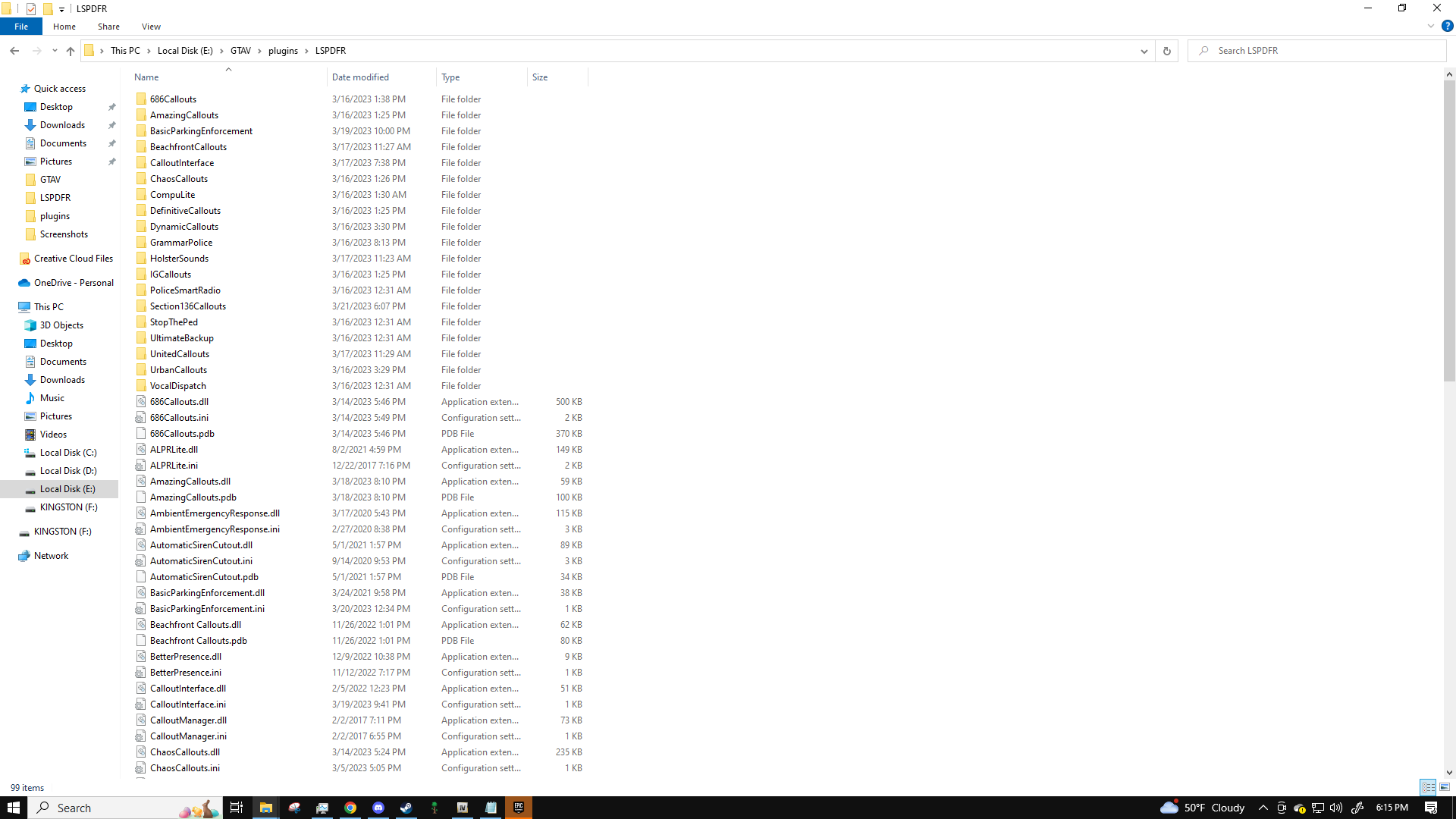Open the Help question mark icon
This screenshot has height=819, width=1456.
pyautogui.click(x=1447, y=26)
